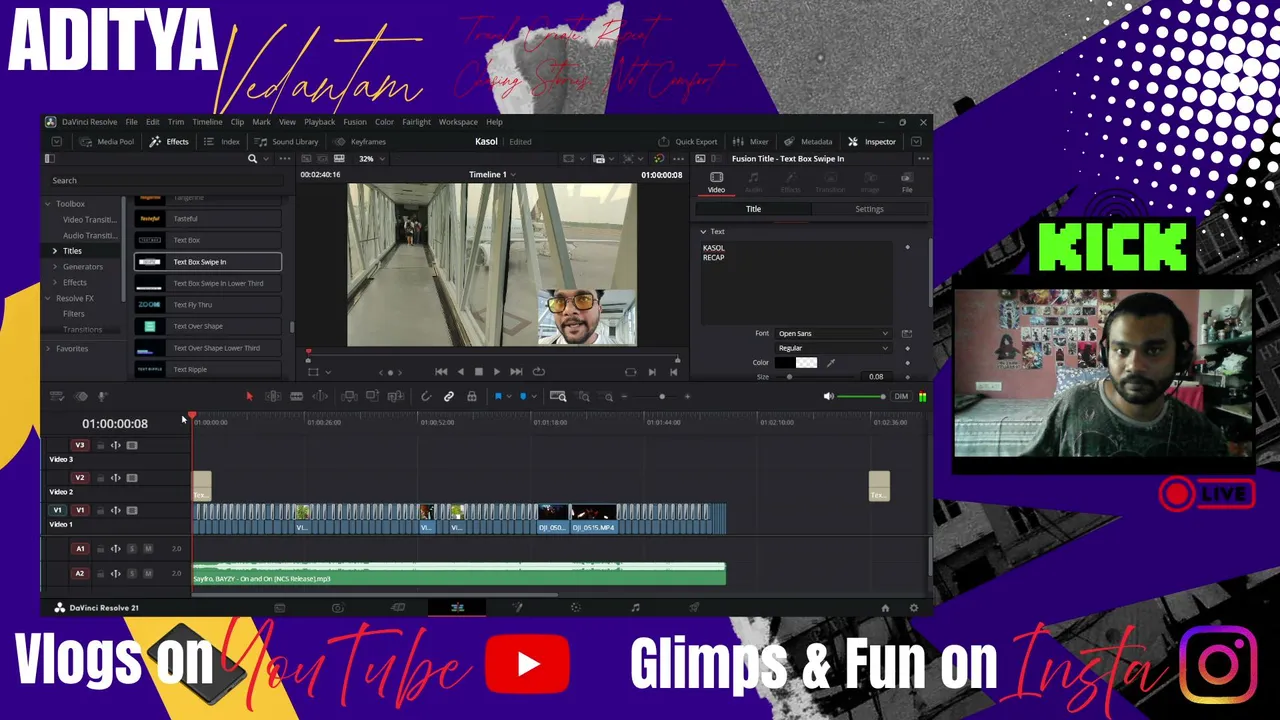Open the font style dropdown Regular
The height and width of the screenshot is (720, 1280).
833,348
